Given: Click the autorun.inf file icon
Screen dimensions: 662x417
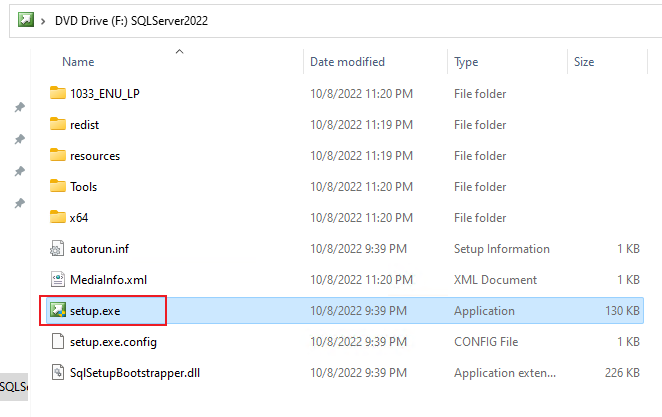Looking at the screenshot, I should 57,248.
